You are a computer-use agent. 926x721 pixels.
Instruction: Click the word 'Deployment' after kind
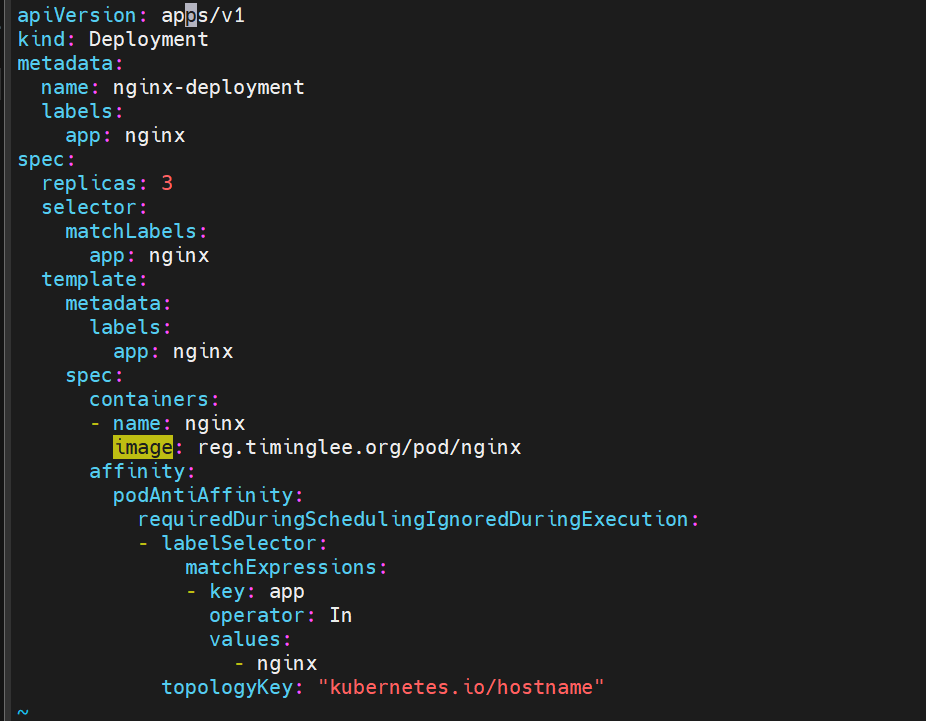149,40
